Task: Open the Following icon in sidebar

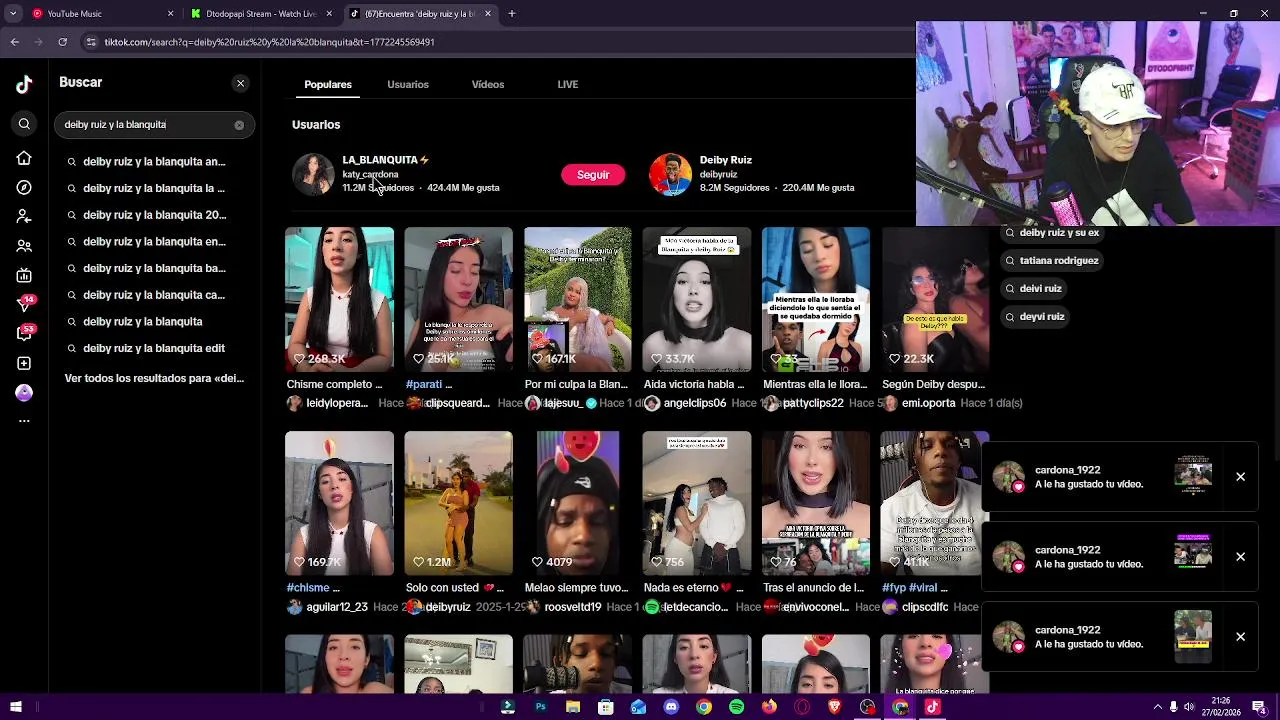Action: (24, 216)
